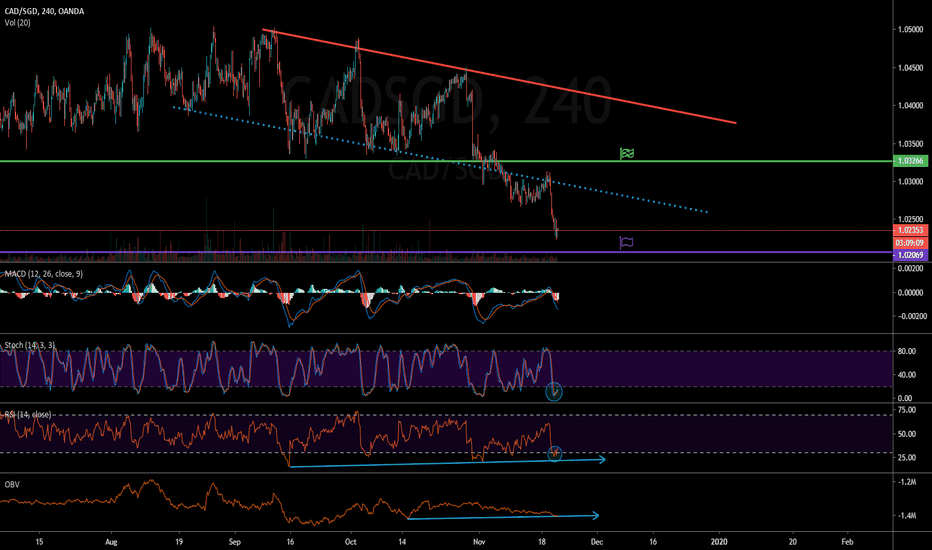Click the purple 1.02069 price label
This screenshot has width=932, height=550.
pyautogui.click(x=911, y=256)
